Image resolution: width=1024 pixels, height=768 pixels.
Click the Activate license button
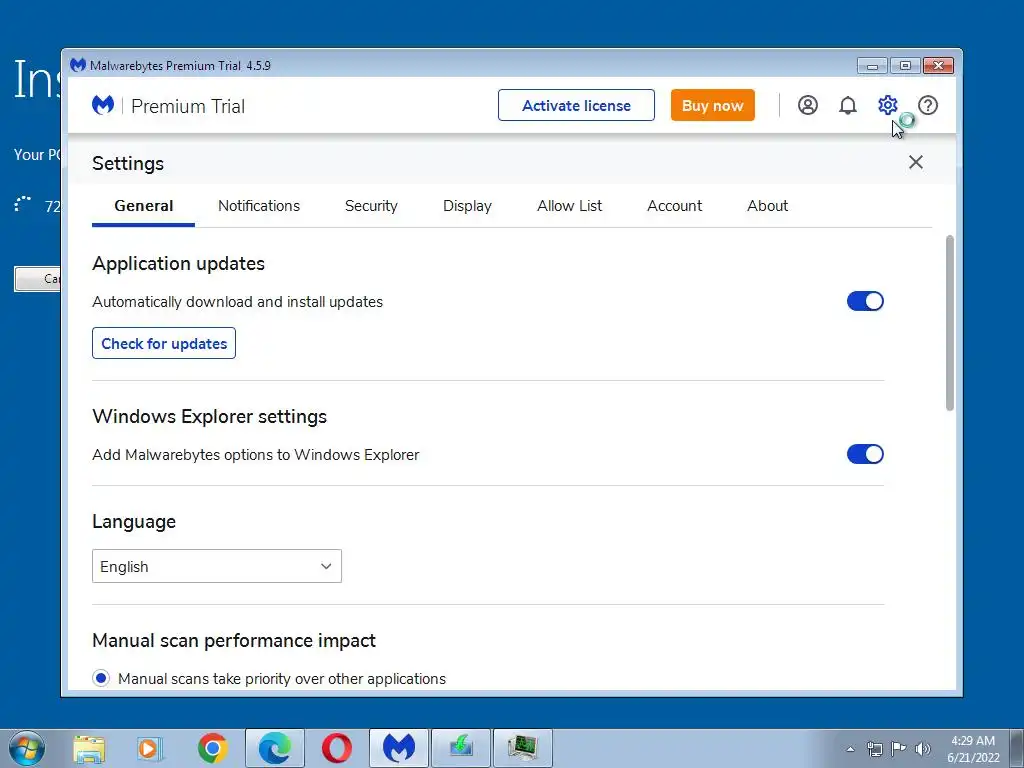coord(576,105)
